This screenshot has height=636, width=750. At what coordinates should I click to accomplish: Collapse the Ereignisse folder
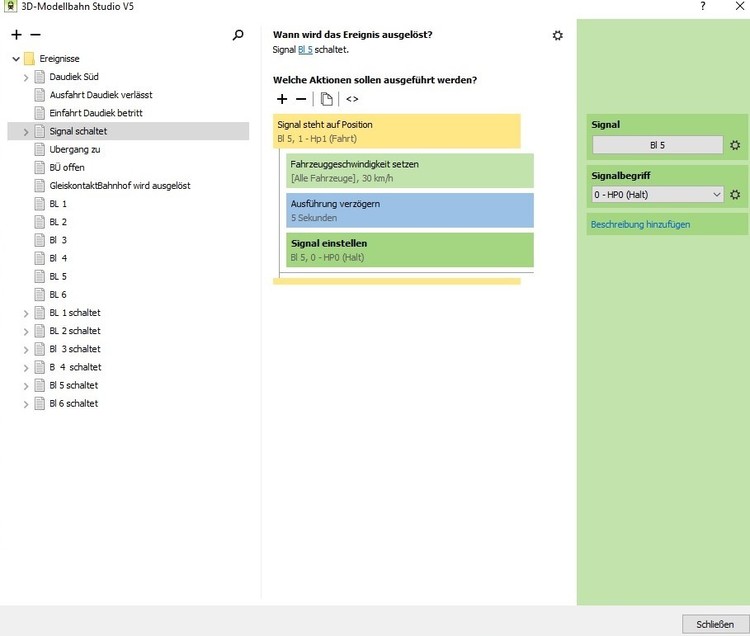tap(16, 59)
